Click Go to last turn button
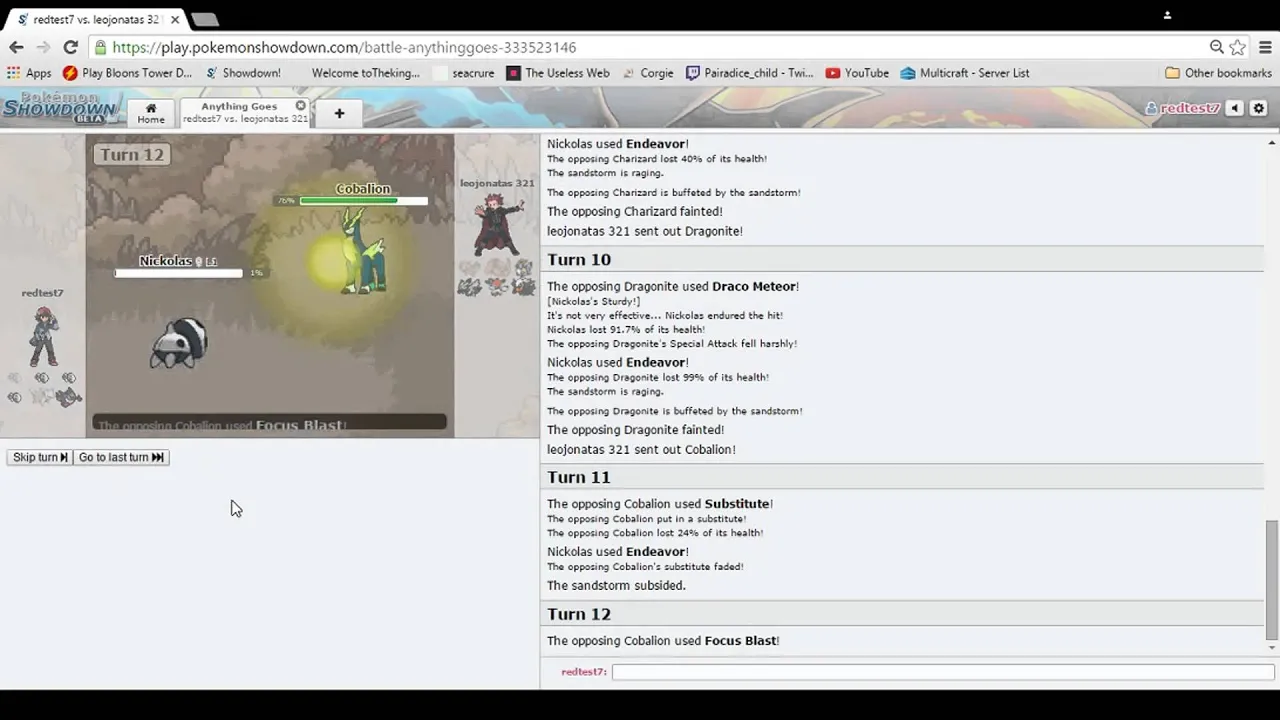Viewport: 1280px width, 720px height. 121,457
